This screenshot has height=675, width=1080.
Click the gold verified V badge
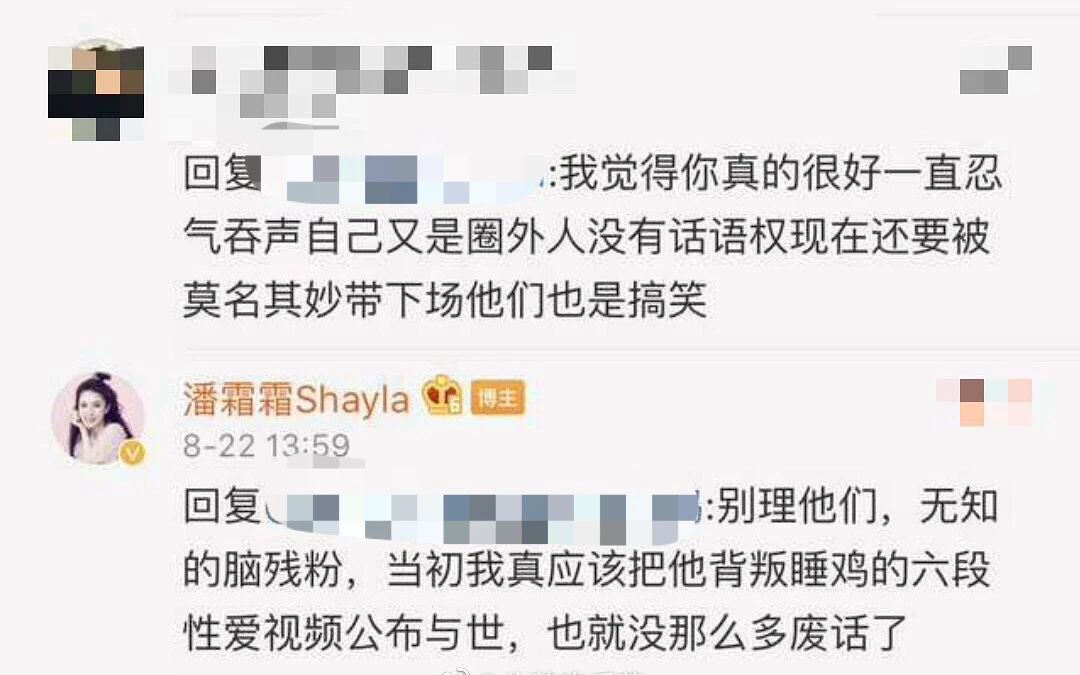133,453
